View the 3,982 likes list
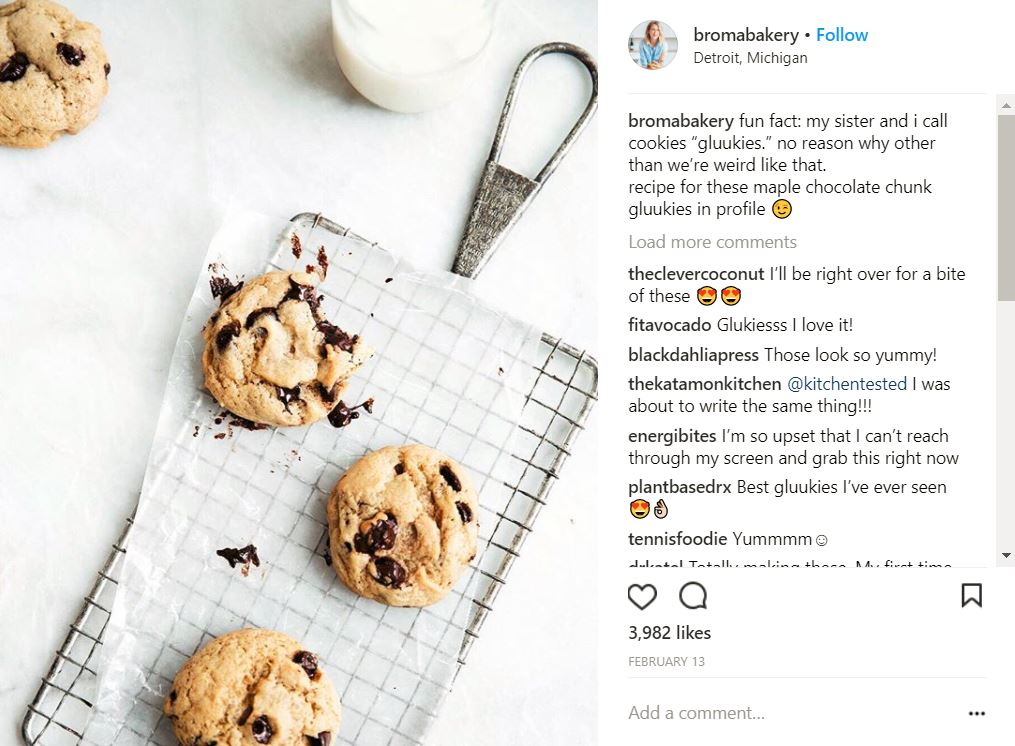This screenshot has height=746, width=1015. [x=669, y=633]
